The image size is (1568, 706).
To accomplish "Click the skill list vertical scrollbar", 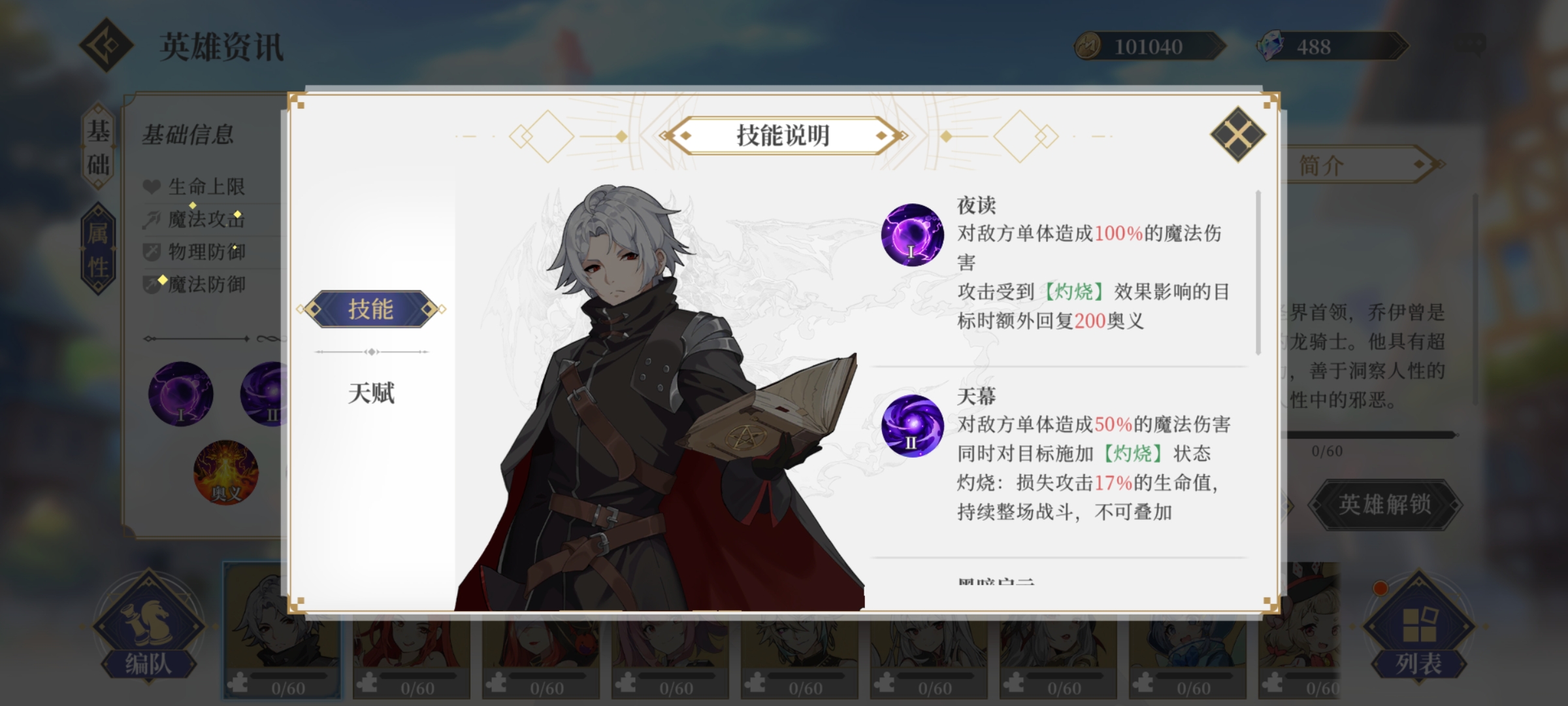I will point(1258,273).
